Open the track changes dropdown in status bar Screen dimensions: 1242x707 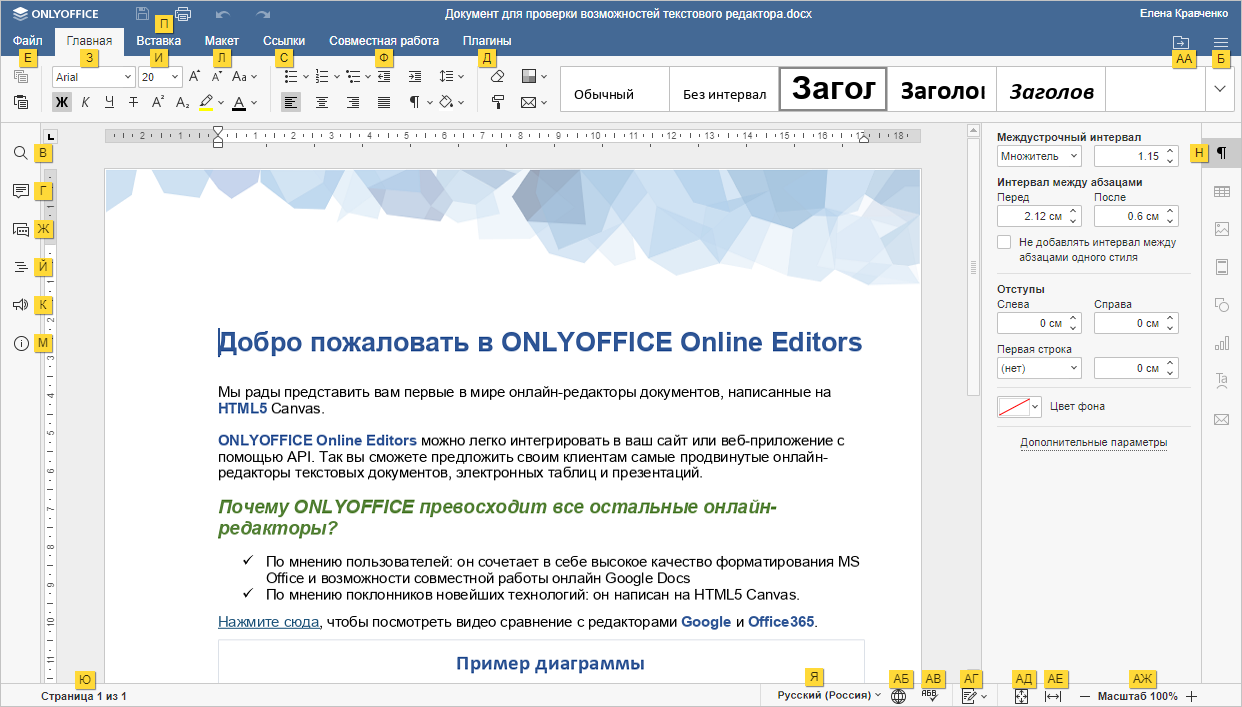(x=973, y=696)
